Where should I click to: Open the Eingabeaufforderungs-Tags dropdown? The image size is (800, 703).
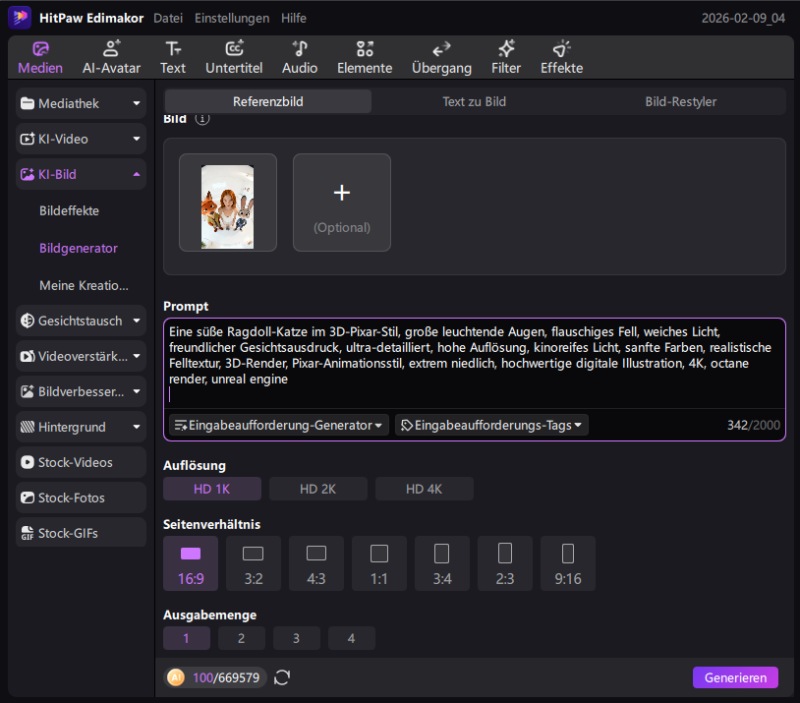491,425
